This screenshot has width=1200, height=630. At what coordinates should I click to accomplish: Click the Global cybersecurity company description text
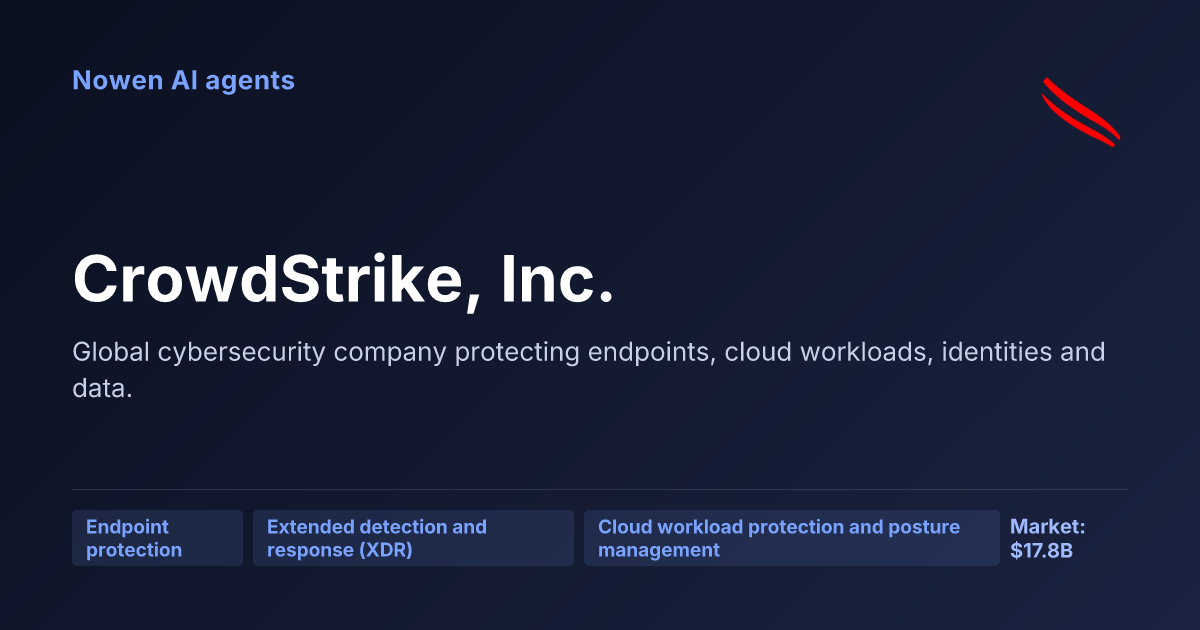(x=589, y=370)
